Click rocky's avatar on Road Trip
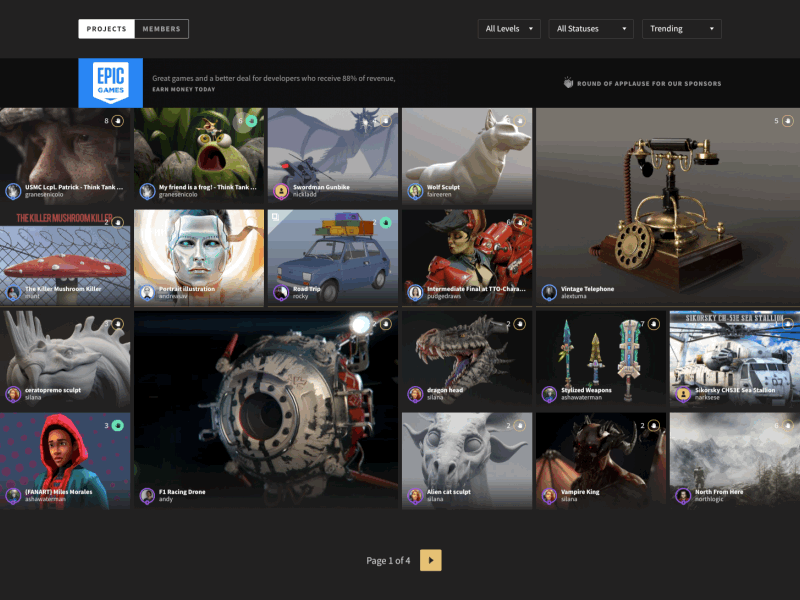The height and width of the screenshot is (600, 800). tap(281, 294)
